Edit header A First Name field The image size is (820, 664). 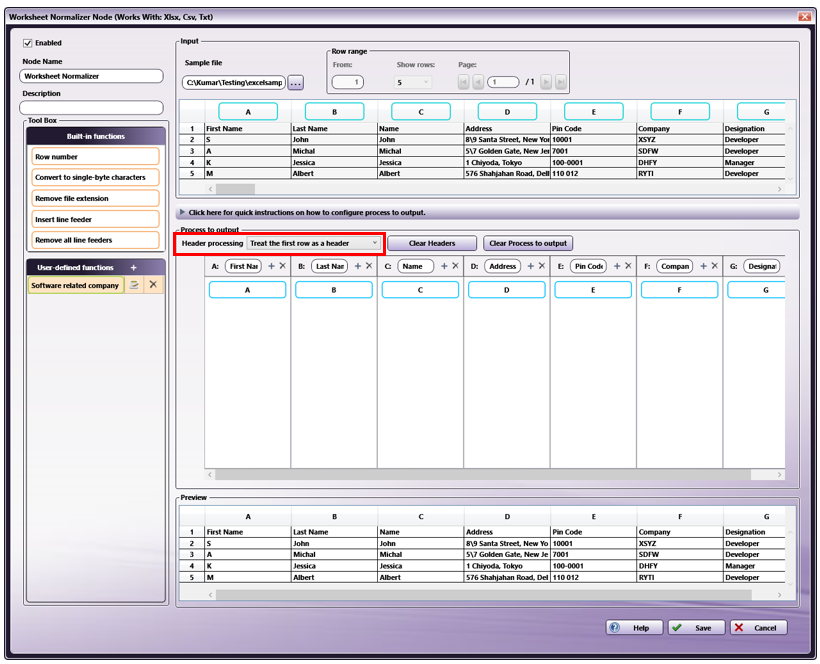(x=244, y=266)
